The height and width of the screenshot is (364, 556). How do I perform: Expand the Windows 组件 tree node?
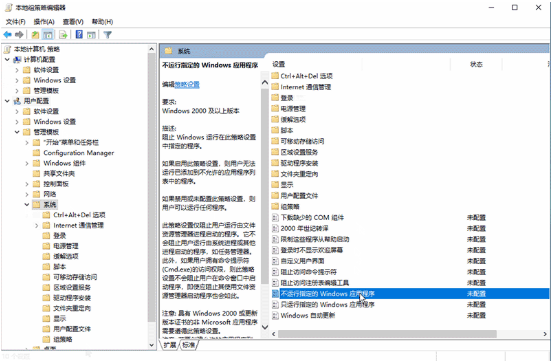tap(27, 163)
